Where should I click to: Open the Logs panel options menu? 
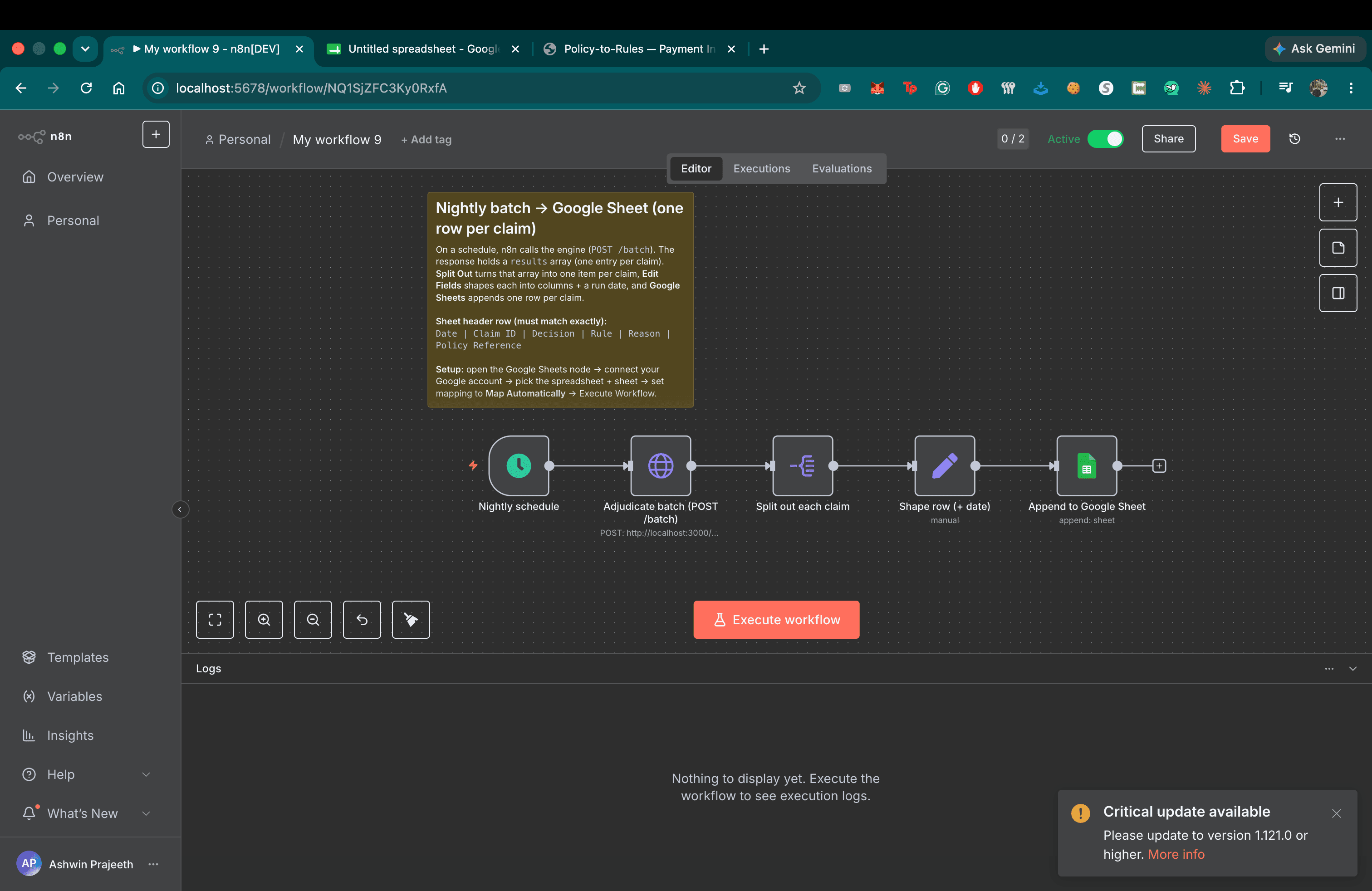point(1329,669)
